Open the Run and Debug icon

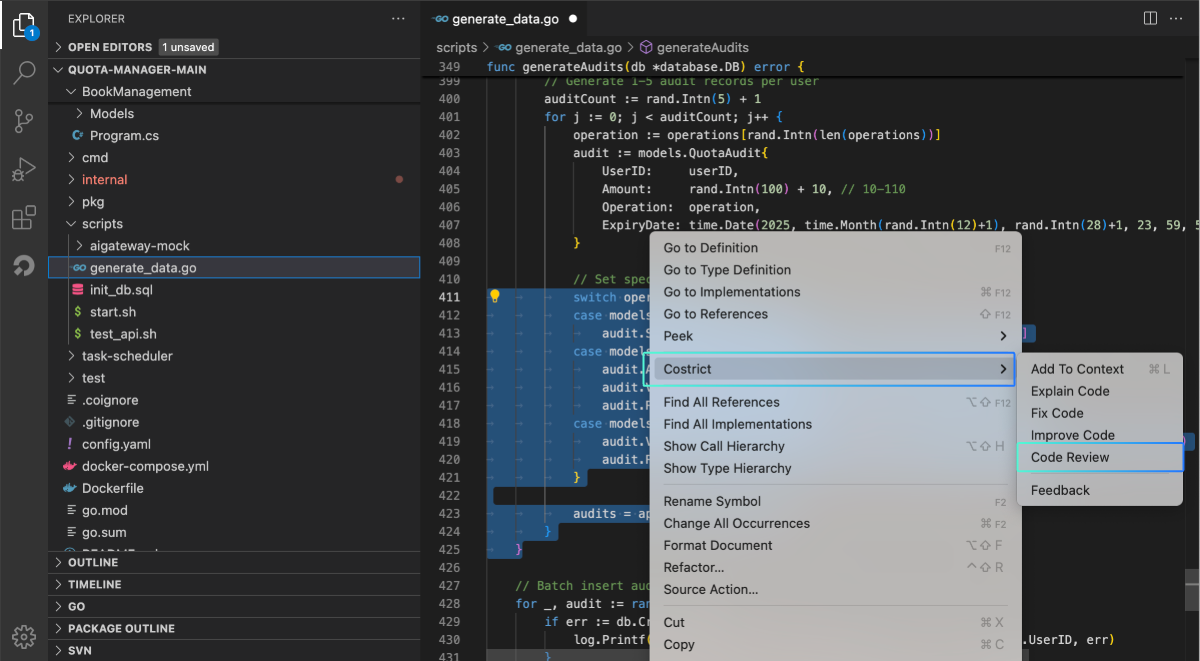point(24,169)
